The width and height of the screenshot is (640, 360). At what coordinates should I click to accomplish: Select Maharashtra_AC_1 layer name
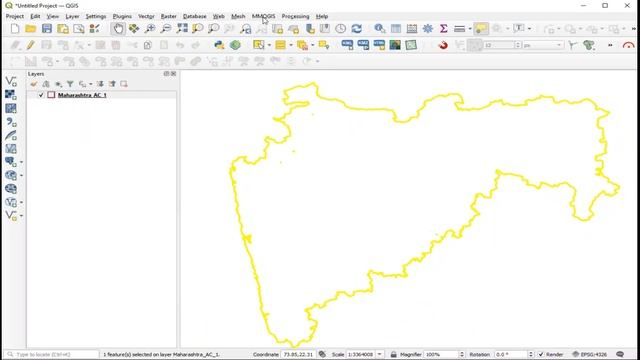pyautogui.click(x=82, y=95)
